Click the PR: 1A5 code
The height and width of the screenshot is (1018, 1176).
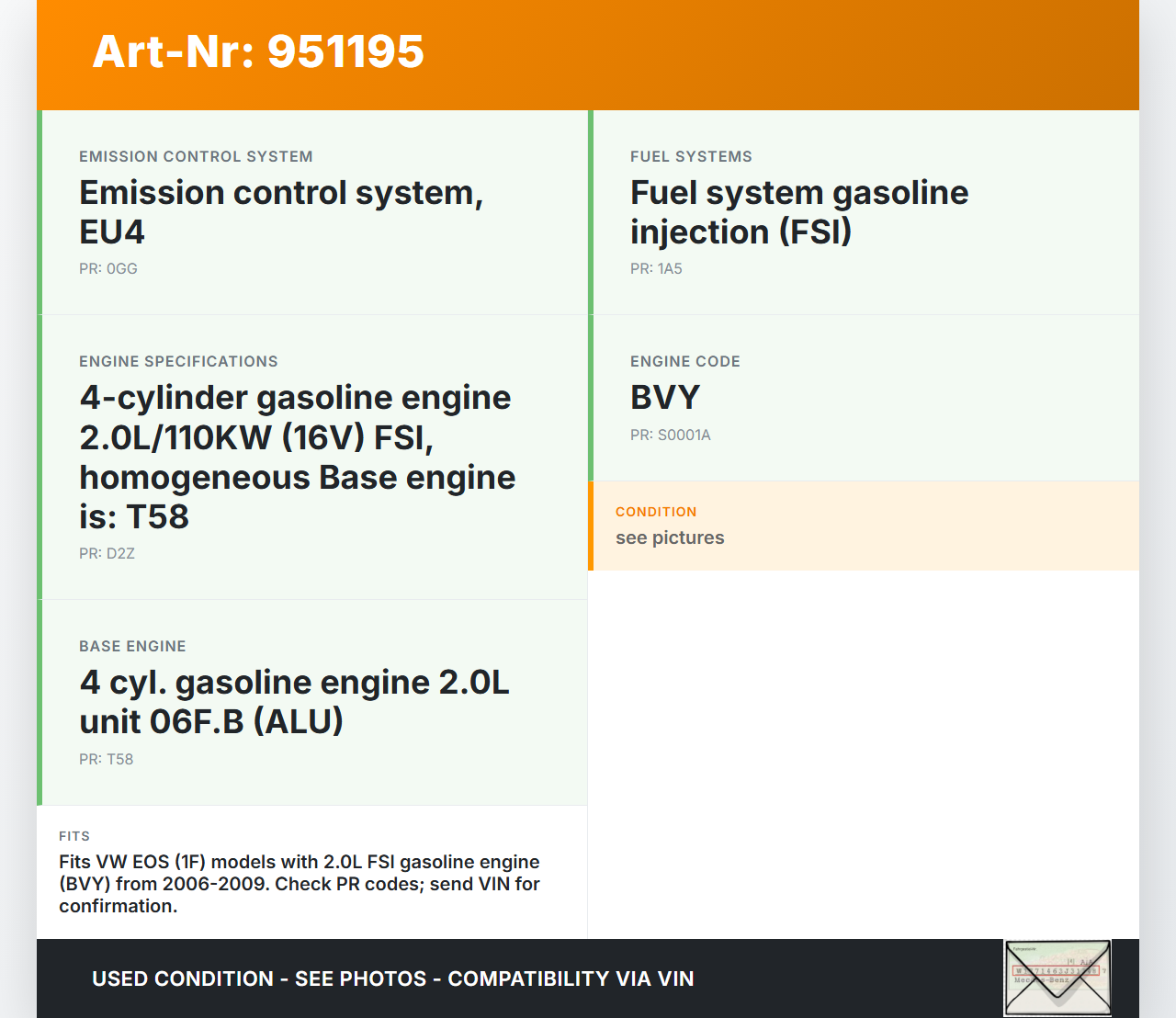[656, 269]
